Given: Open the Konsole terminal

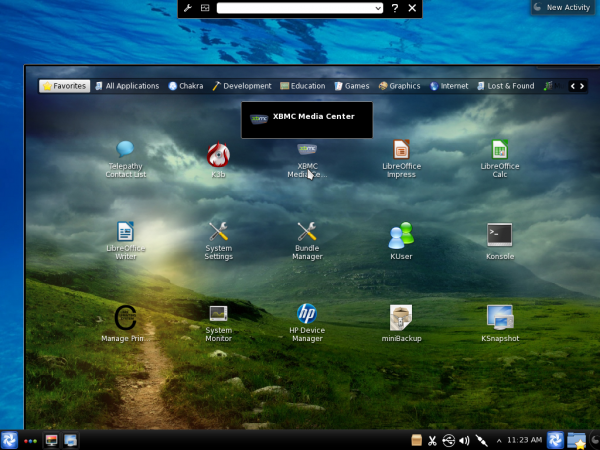Looking at the screenshot, I should click(500, 241).
